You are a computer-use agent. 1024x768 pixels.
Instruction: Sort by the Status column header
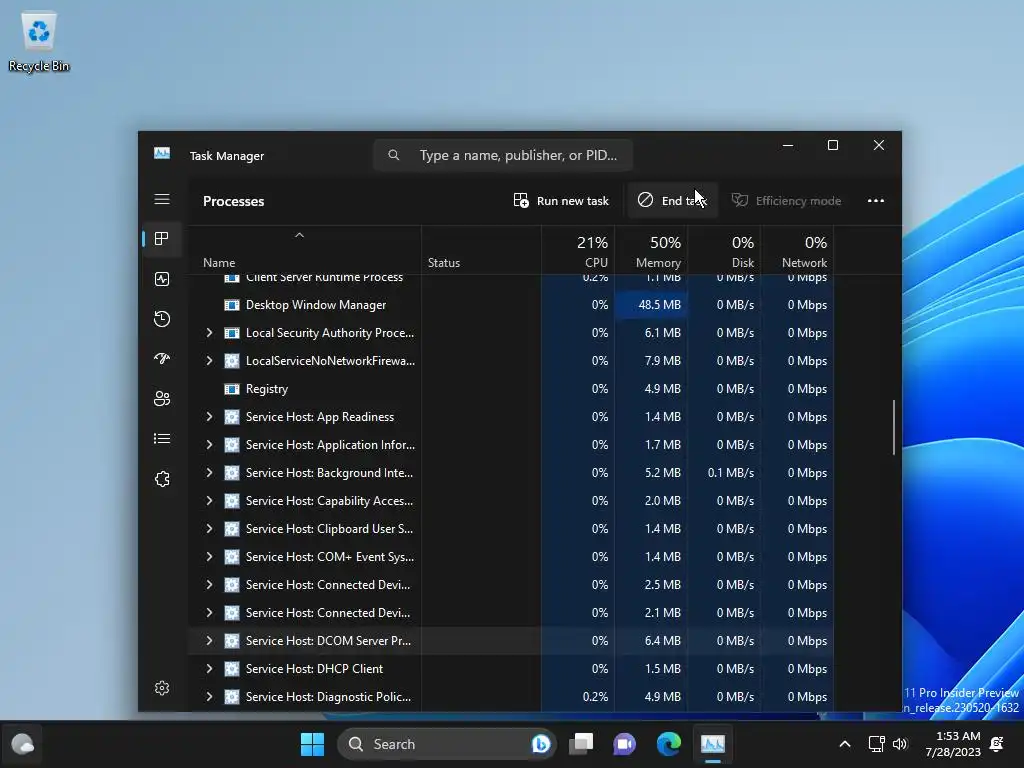click(x=481, y=251)
